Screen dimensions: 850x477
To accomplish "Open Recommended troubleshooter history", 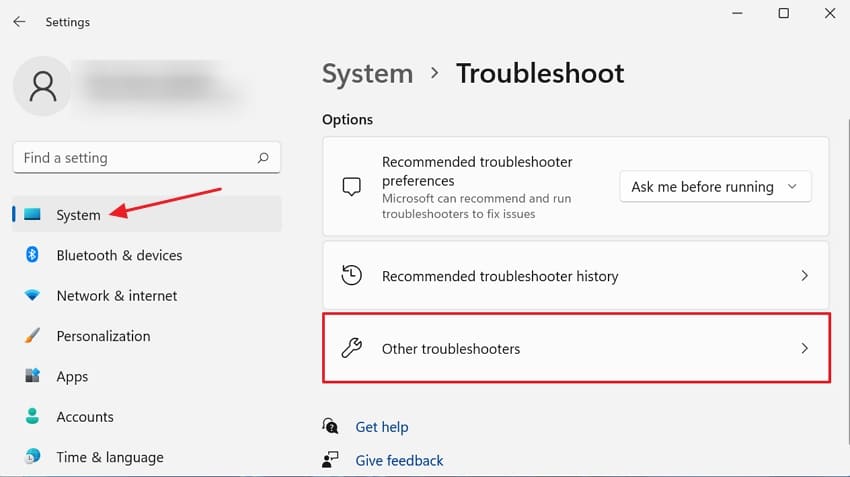I will (x=576, y=276).
